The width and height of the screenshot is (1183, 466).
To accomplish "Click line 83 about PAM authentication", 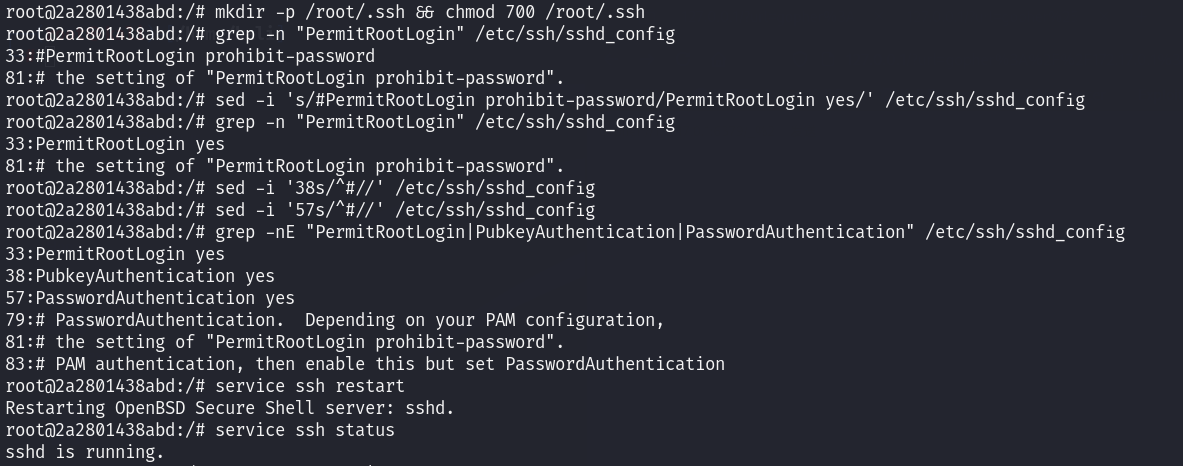I will pyautogui.click(x=365, y=364).
